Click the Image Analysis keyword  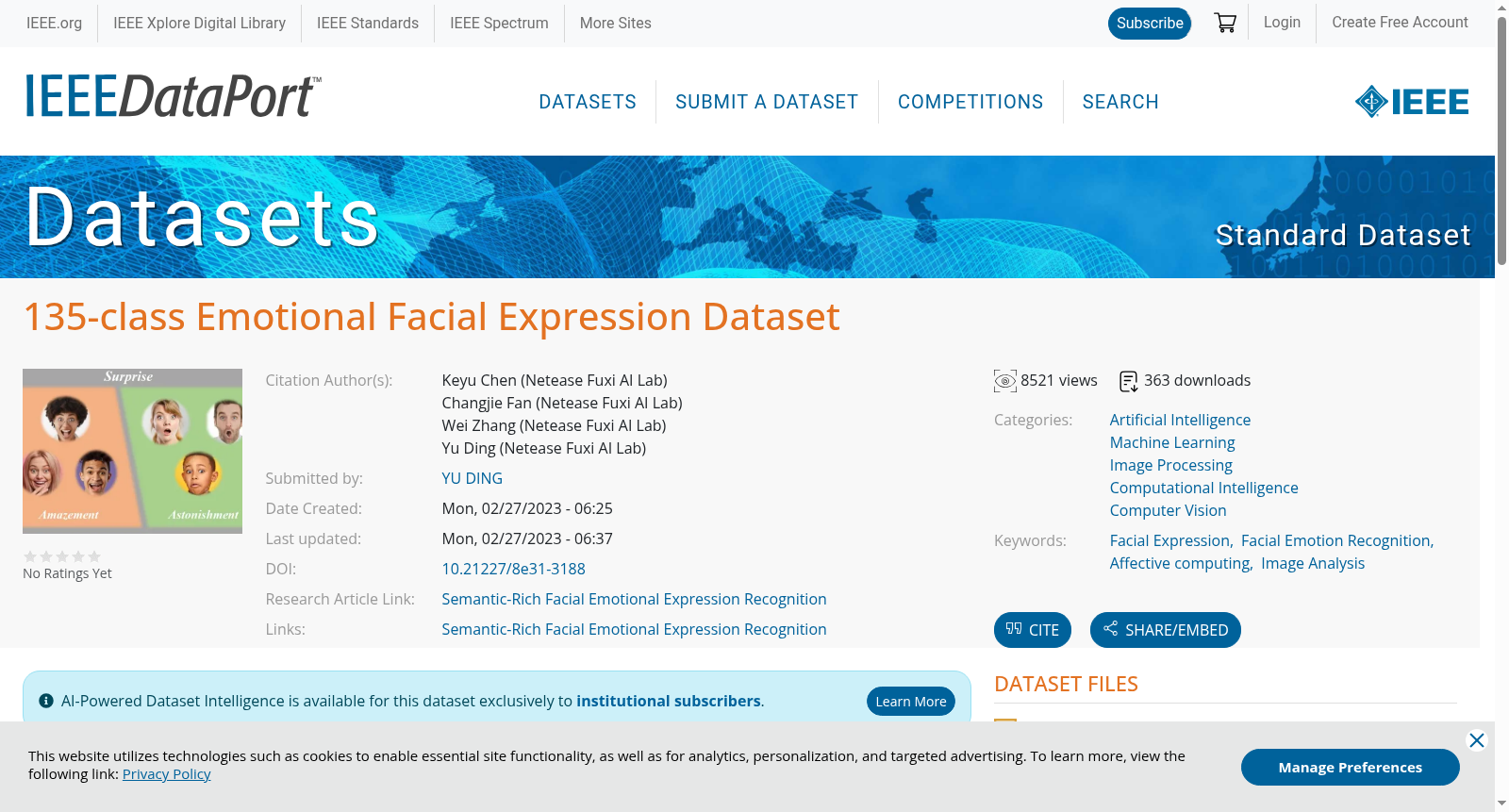pyautogui.click(x=1313, y=563)
